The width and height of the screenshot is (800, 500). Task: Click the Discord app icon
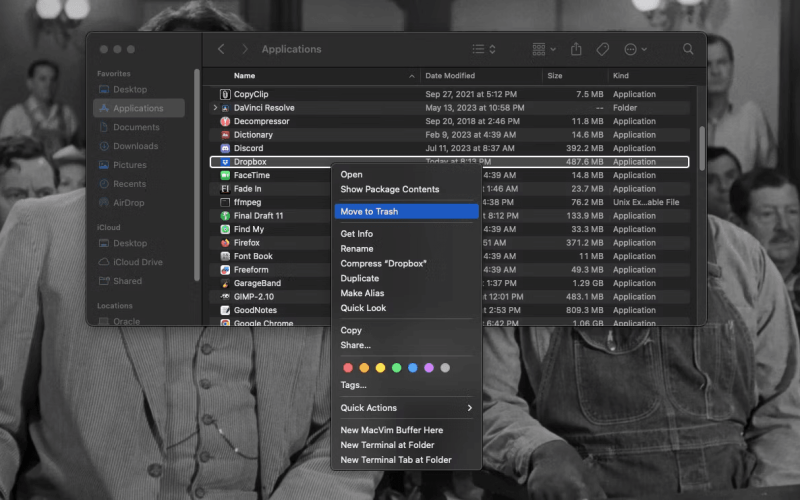click(225, 148)
